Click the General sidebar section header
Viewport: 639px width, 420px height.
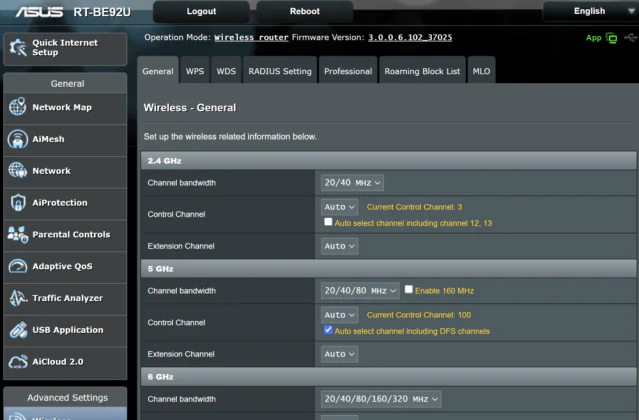pyautogui.click(x=65, y=84)
